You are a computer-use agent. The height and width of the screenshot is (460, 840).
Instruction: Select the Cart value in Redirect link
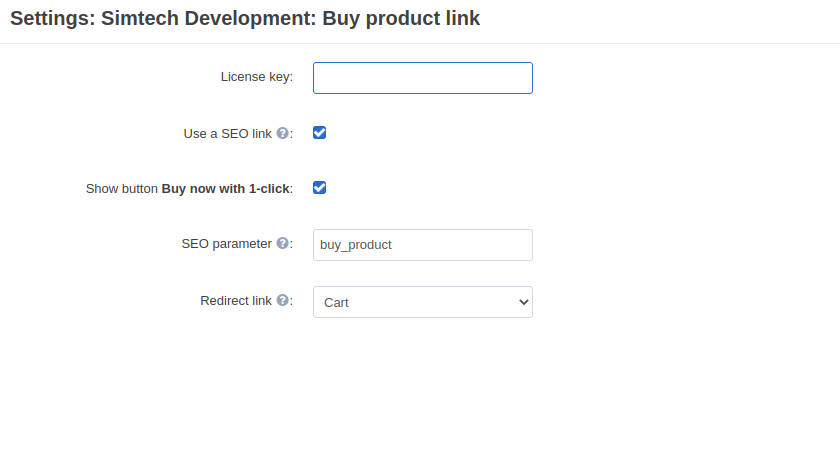click(336, 303)
